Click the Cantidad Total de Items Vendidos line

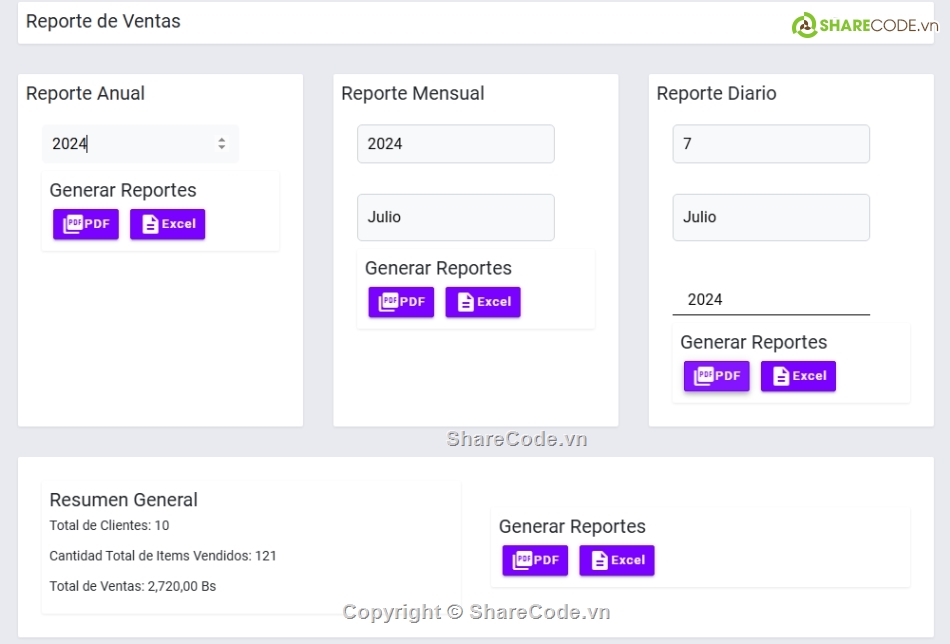click(163, 556)
